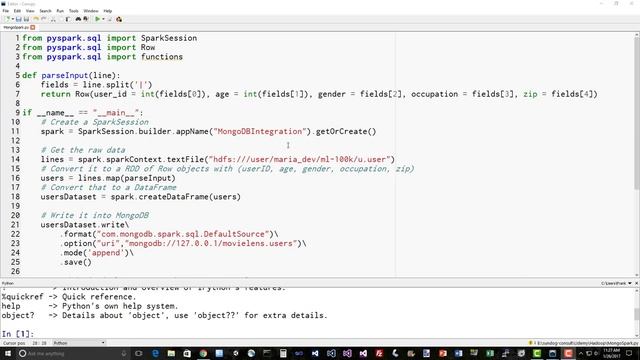Open the Run options dropdown arrow
Viewport: 640px width, 360px height.
point(103,19)
